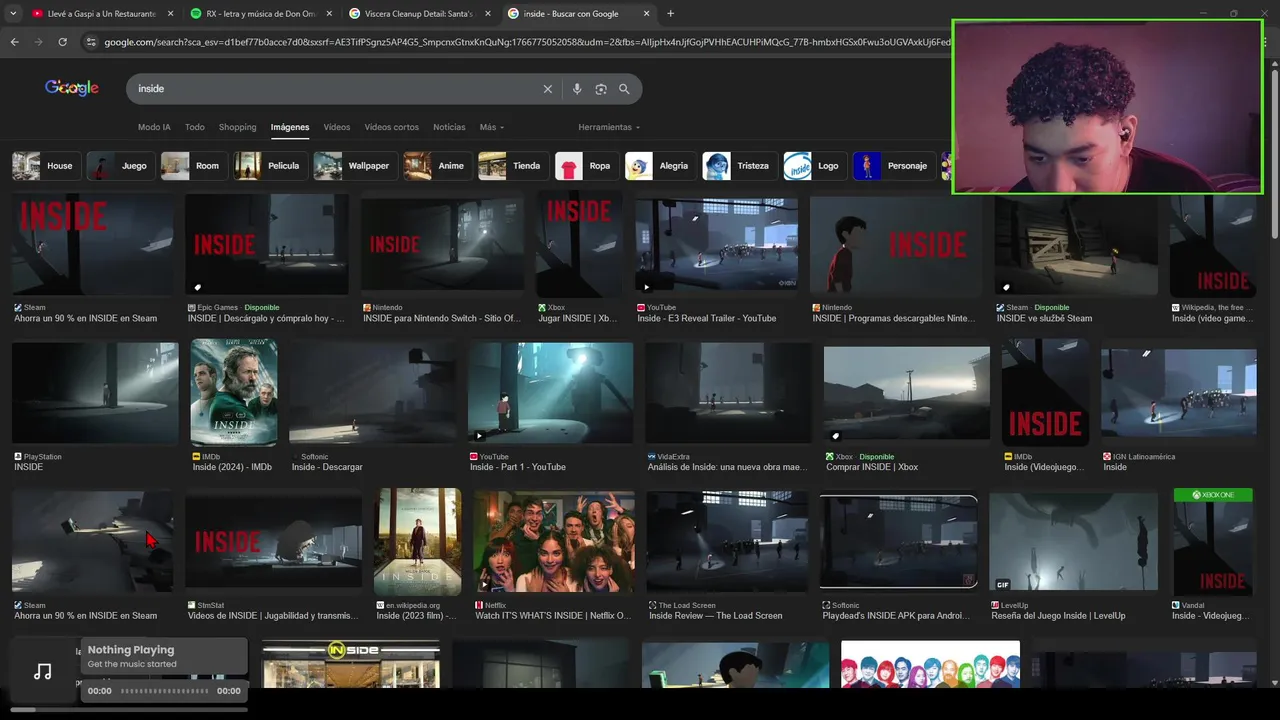This screenshot has height=720, width=1280.
Task: Filter images by 'Tienda' chip
Action: coord(513,166)
